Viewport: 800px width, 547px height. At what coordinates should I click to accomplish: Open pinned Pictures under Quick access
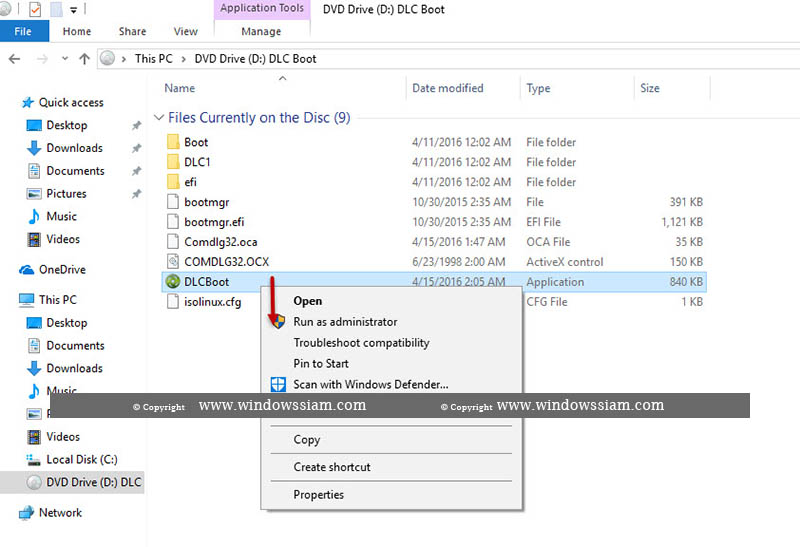point(66,193)
